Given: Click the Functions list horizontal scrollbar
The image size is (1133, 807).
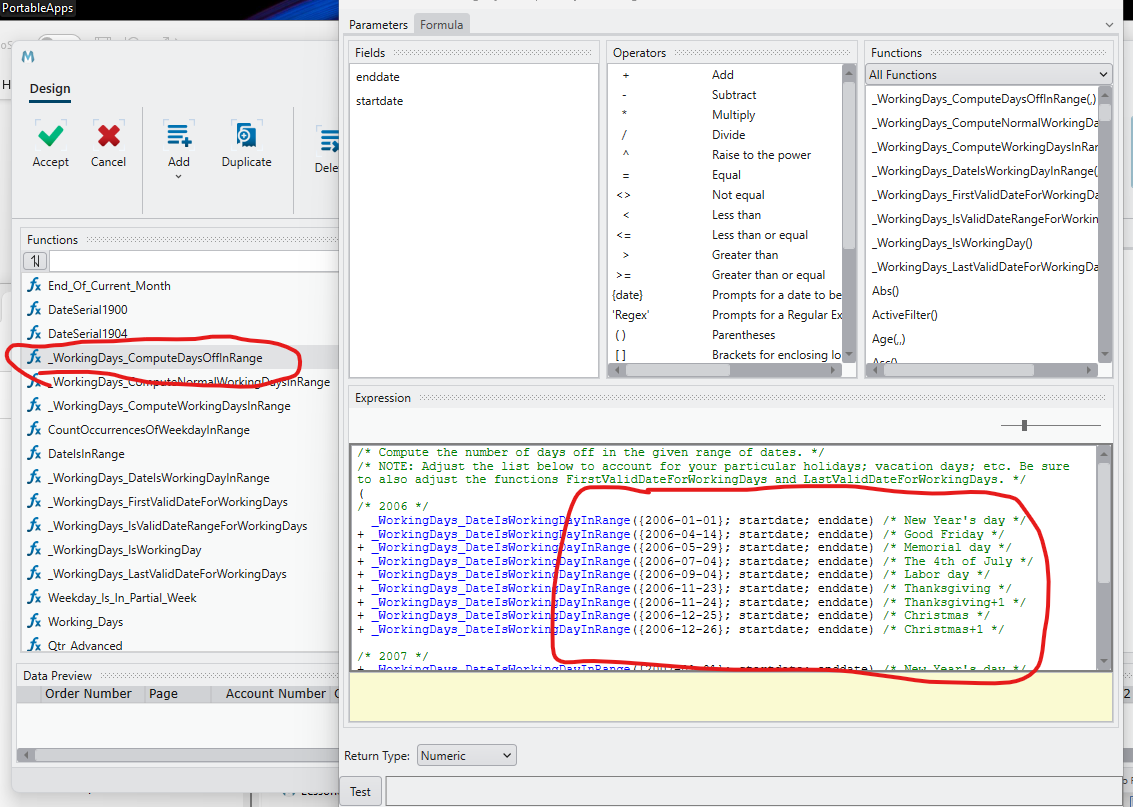Looking at the screenshot, I should 983,369.
